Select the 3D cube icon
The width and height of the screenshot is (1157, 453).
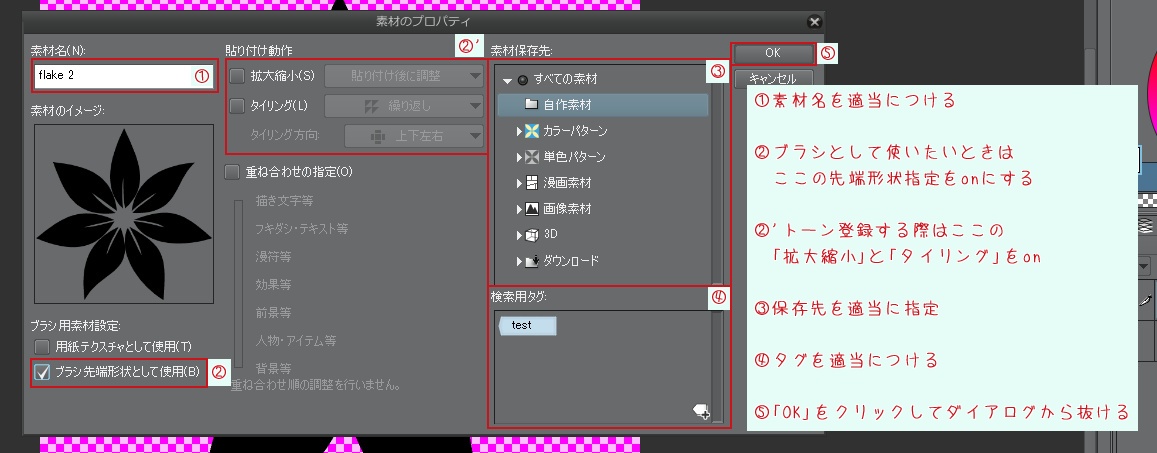coord(532,235)
